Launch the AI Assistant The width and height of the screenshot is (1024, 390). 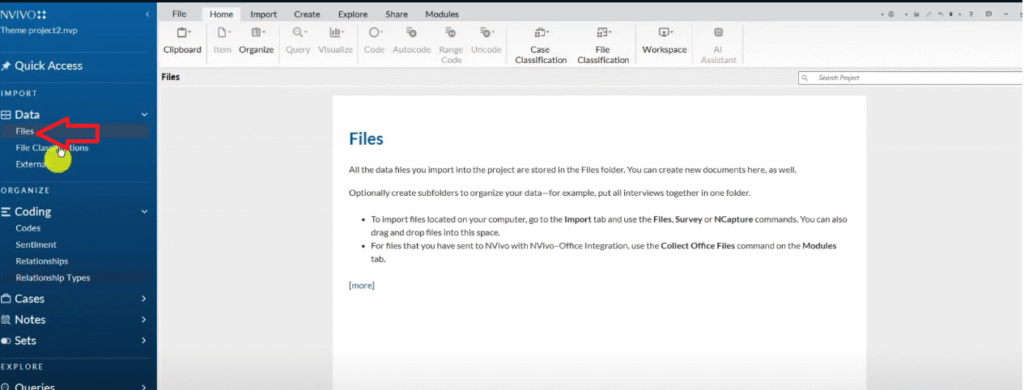718,46
